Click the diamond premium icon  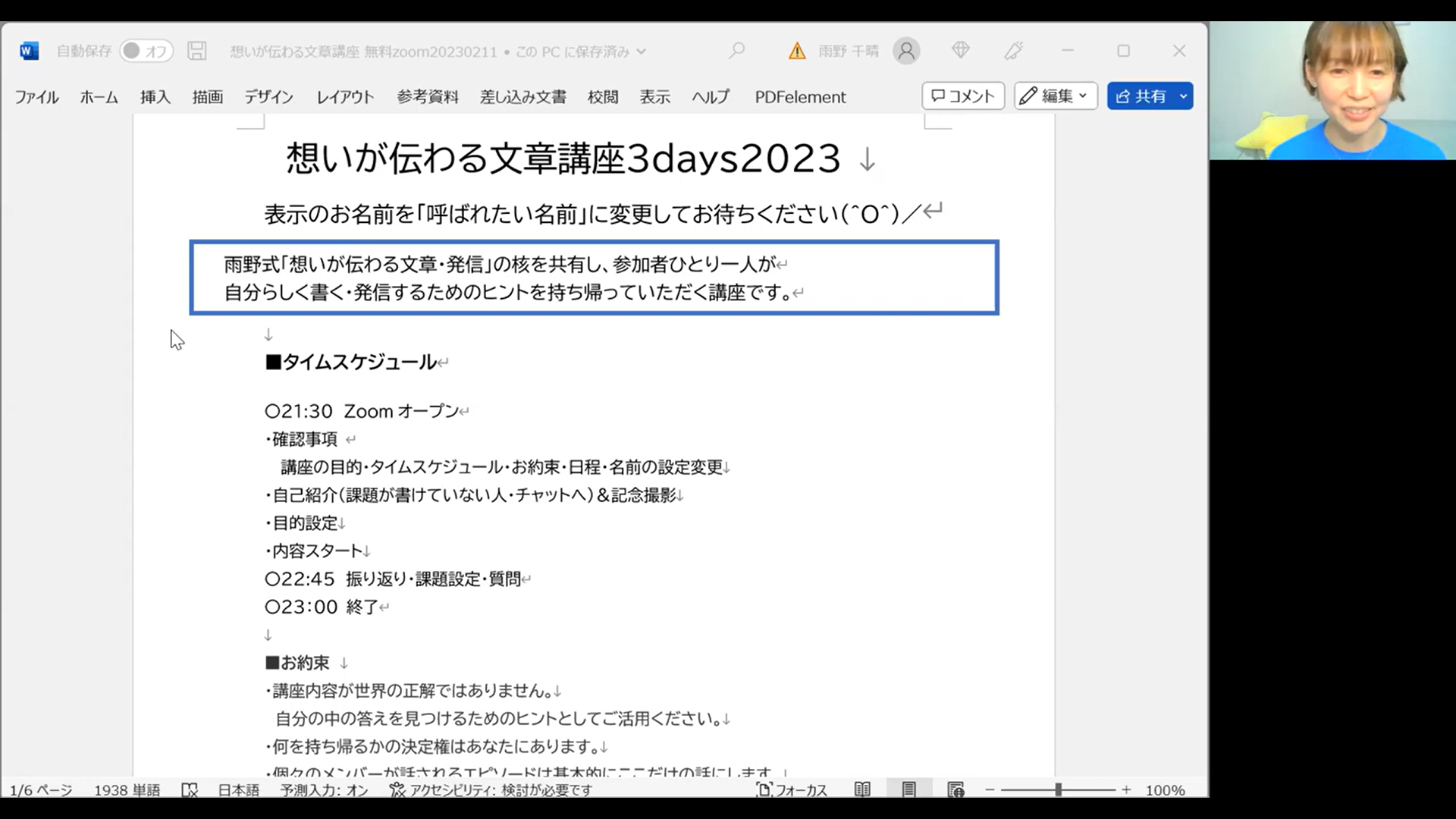click(960, 51)
